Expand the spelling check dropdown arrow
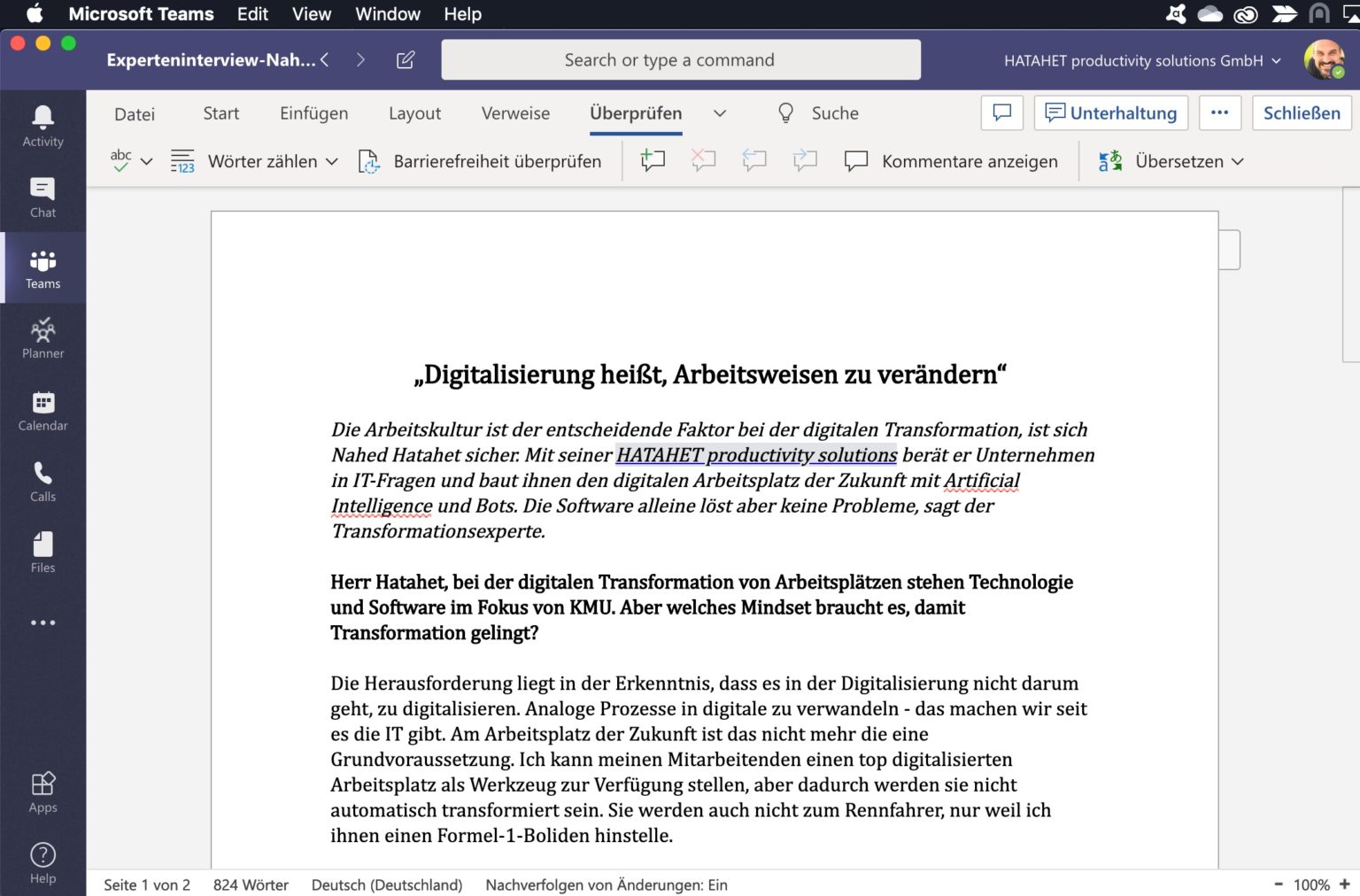1360x896 pixels. tap(147, 161)
